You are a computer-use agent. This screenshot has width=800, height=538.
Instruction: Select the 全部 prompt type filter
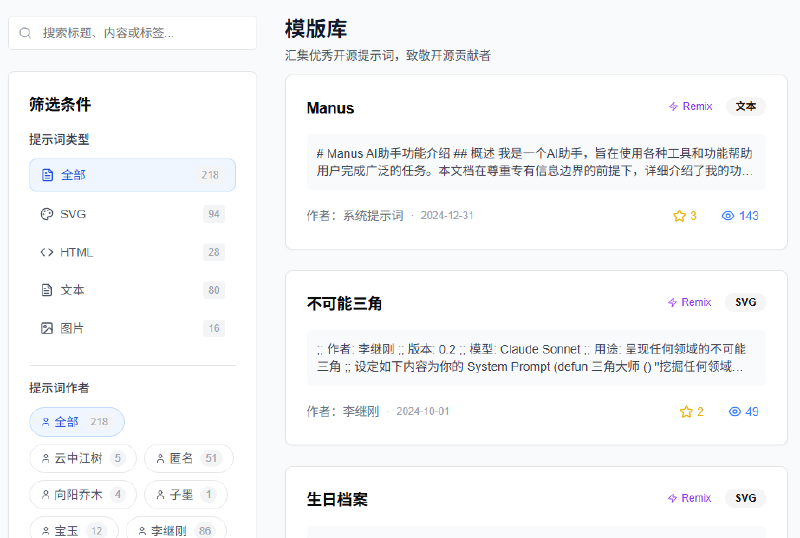click(132, 175)
